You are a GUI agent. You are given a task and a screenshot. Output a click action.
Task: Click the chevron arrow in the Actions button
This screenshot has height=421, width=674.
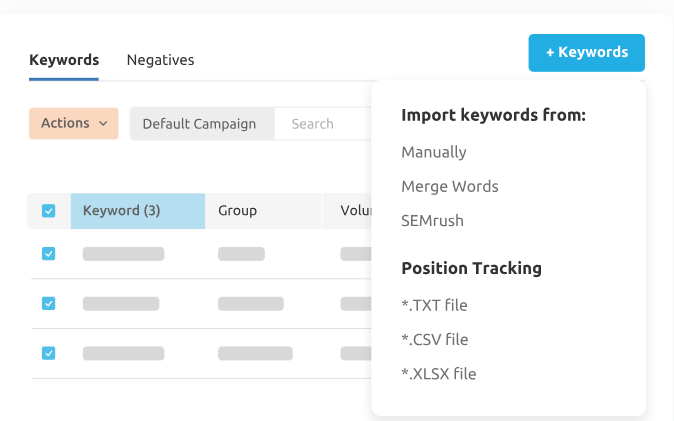coord(102,124)
